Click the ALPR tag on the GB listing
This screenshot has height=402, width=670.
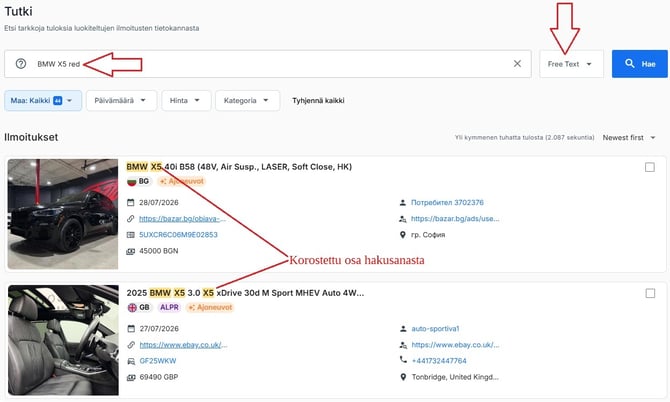click(169, 307)
